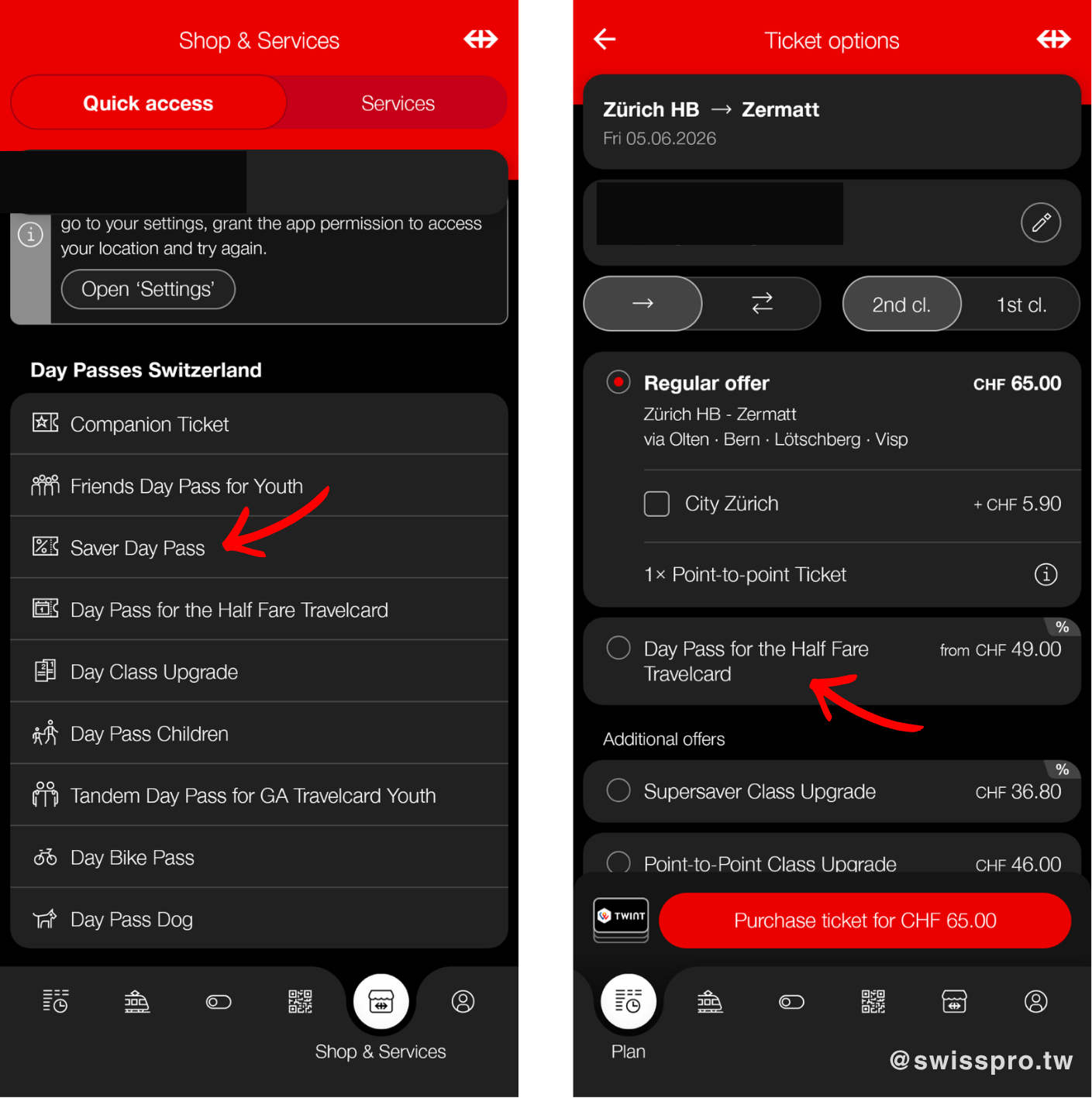This screenshot has height=1098, width=1092.
Task: Switch to the Services tab
Action: coord(398,103)
